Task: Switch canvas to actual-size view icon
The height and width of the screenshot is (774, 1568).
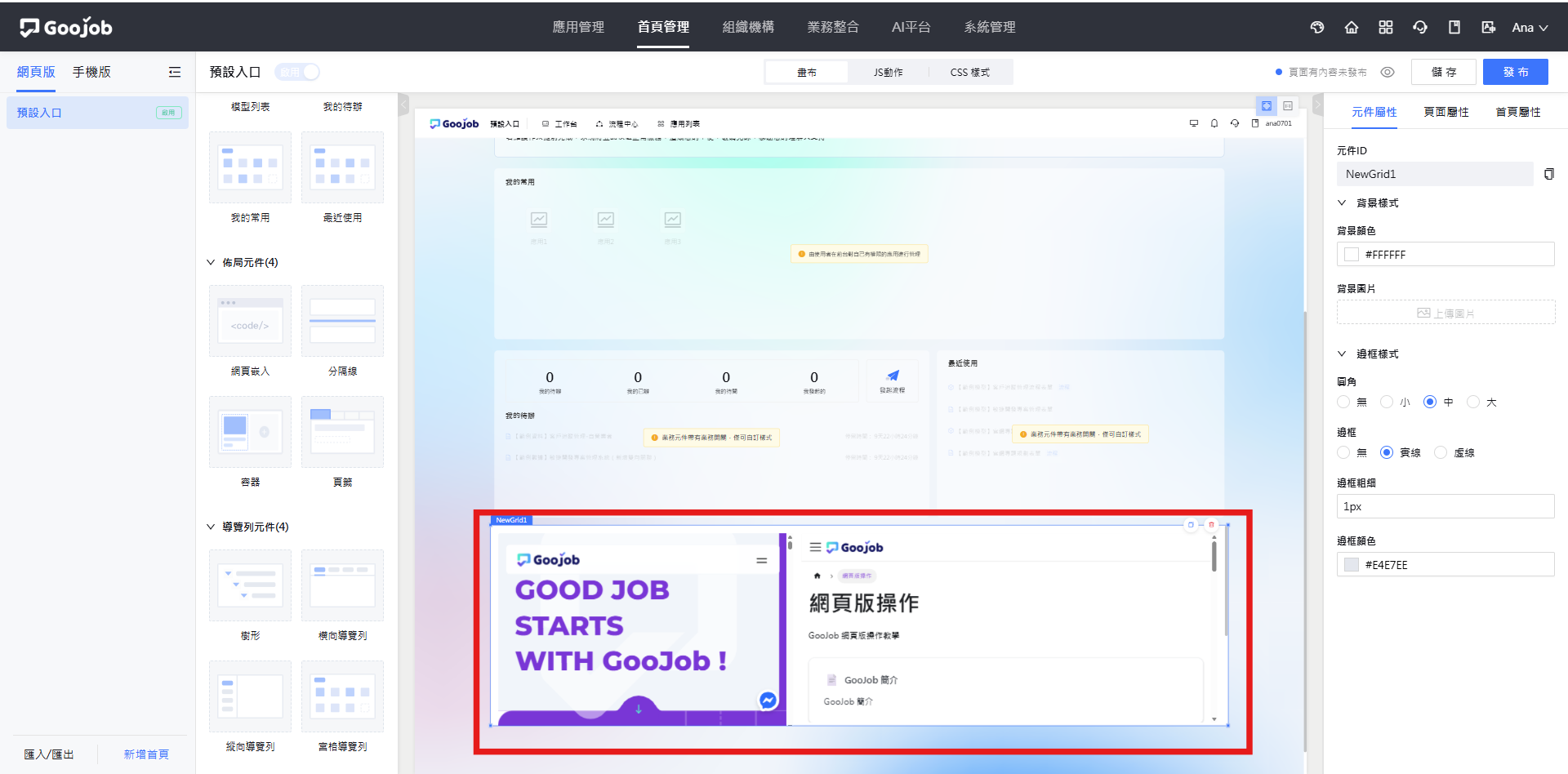Action: click(x=1288, y=106)
